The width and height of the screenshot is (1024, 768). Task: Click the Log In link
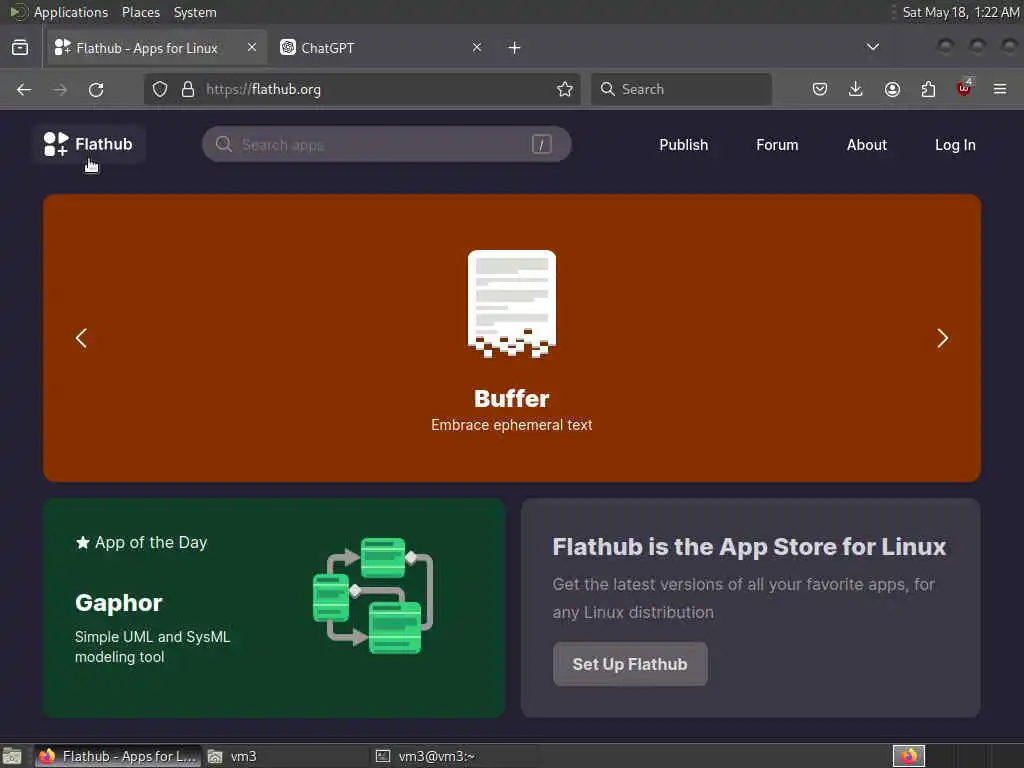pos(955,145)
